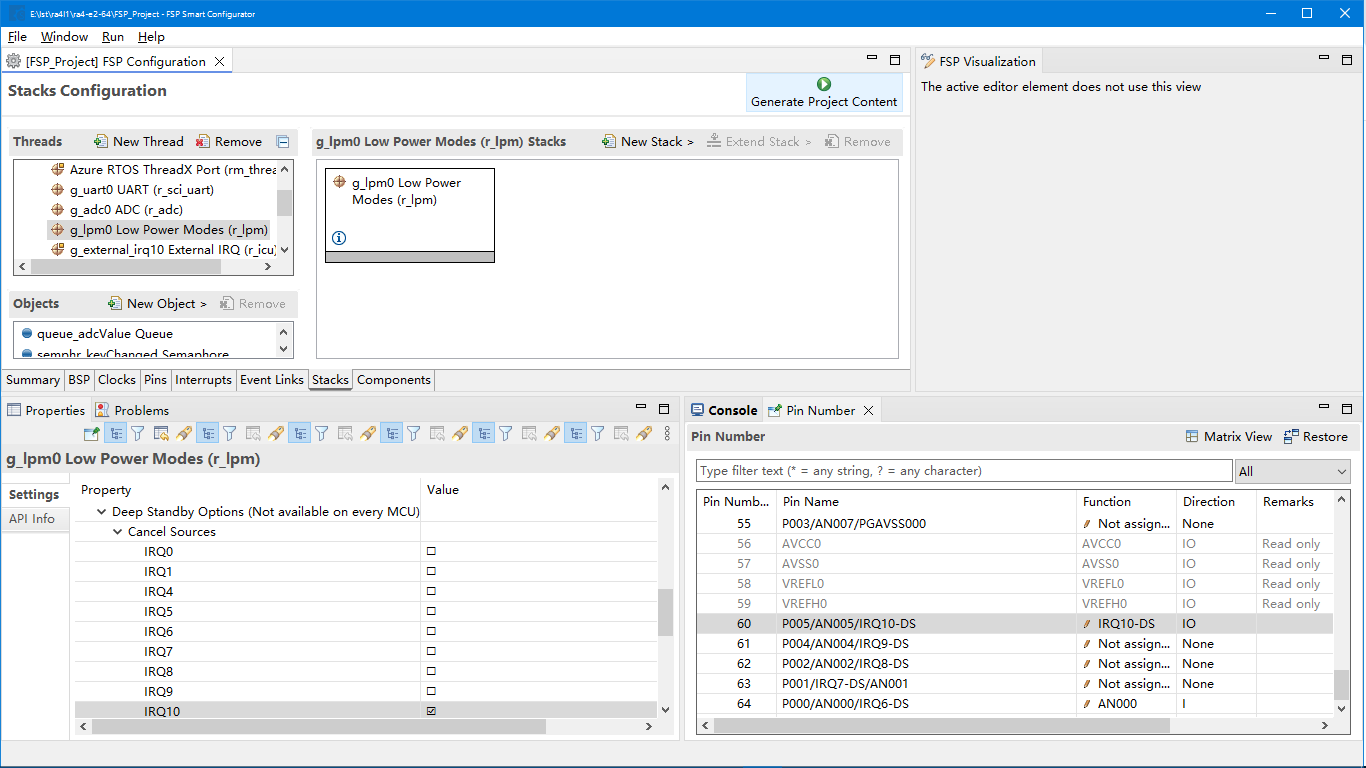Add a New Thread
The width and height of the screenshot is (1366, 768).
(139, 142)
